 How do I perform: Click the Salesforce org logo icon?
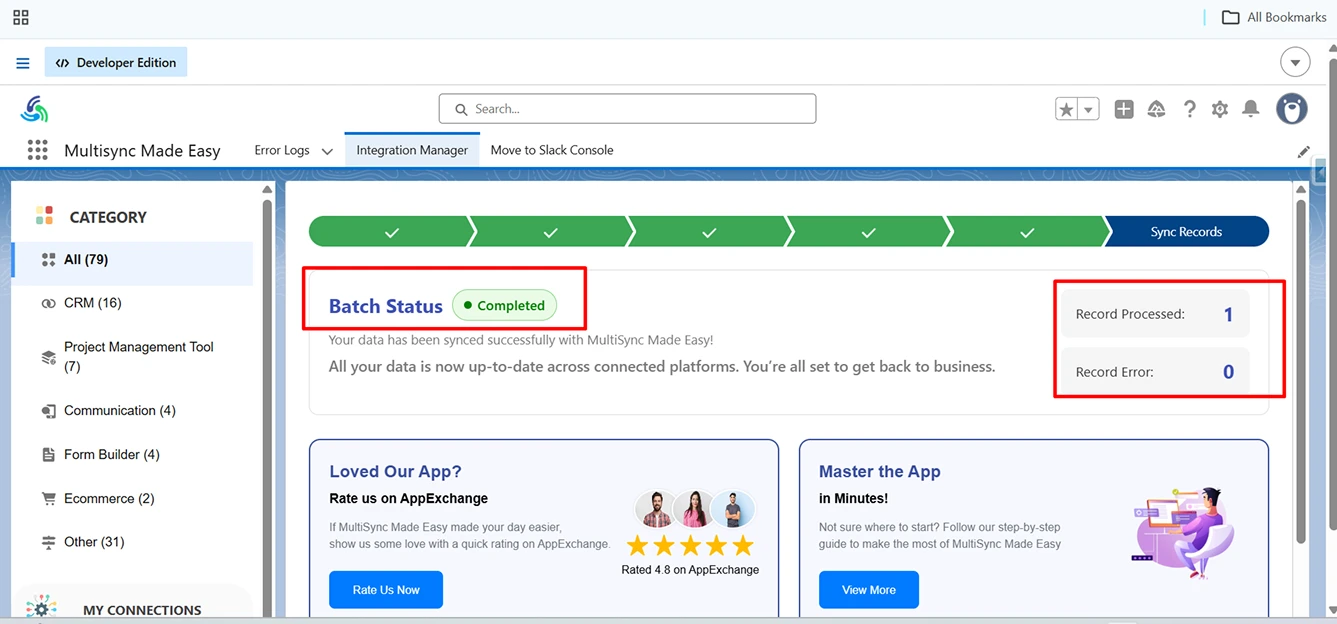pyautogui.click(x=34, y=109)
